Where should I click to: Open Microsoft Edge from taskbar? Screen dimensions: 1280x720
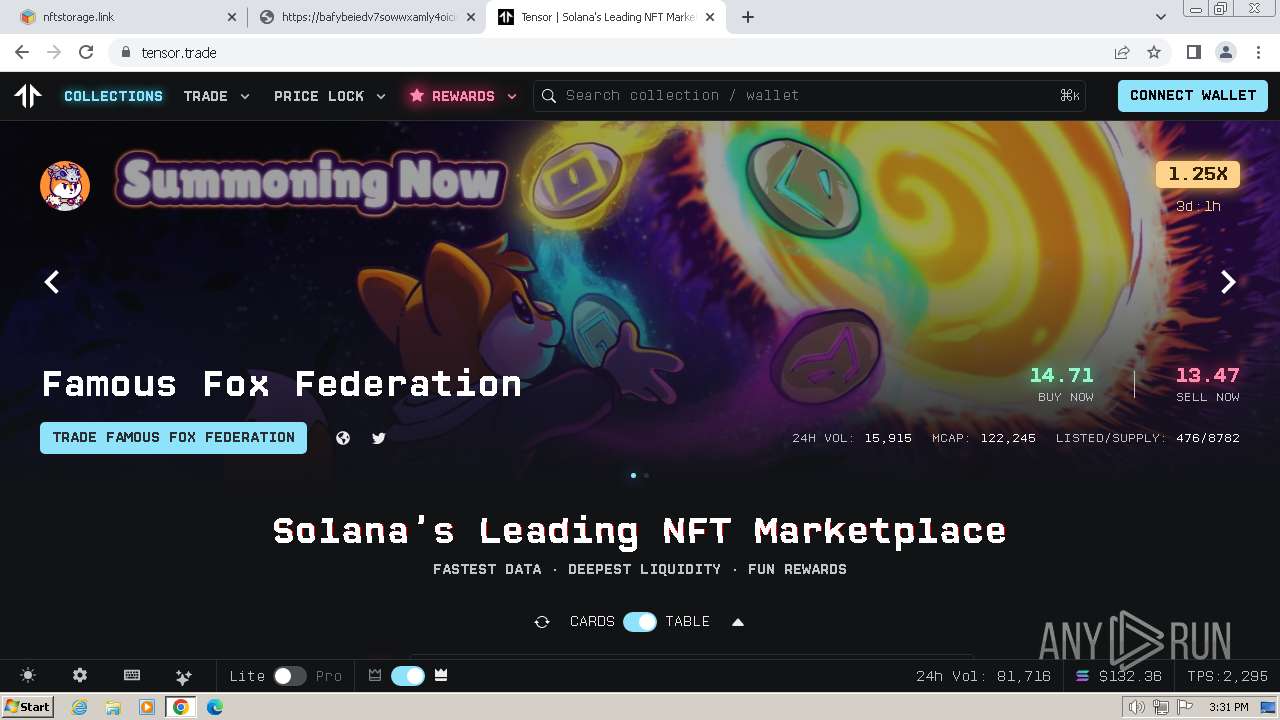214,707
